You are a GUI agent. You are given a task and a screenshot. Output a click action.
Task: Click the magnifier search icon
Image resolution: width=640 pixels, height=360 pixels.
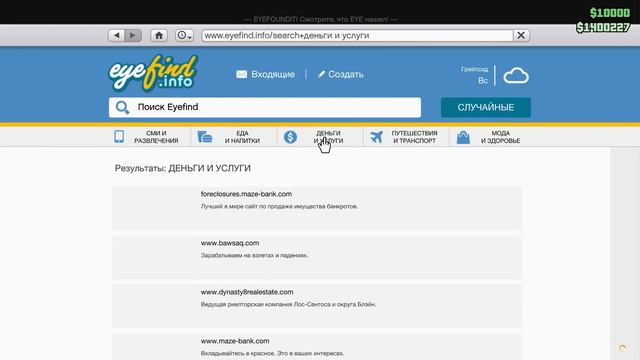[x=122, y=107]
